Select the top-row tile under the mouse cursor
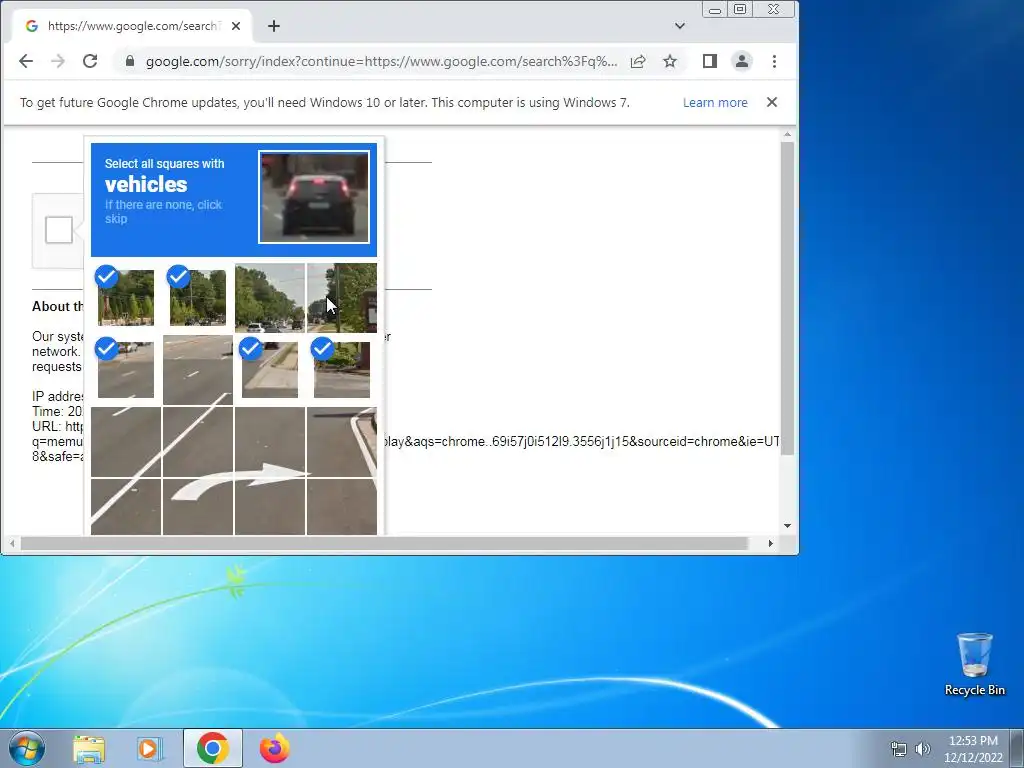Viewport: 1024px width, 768px height. [342, 298]
